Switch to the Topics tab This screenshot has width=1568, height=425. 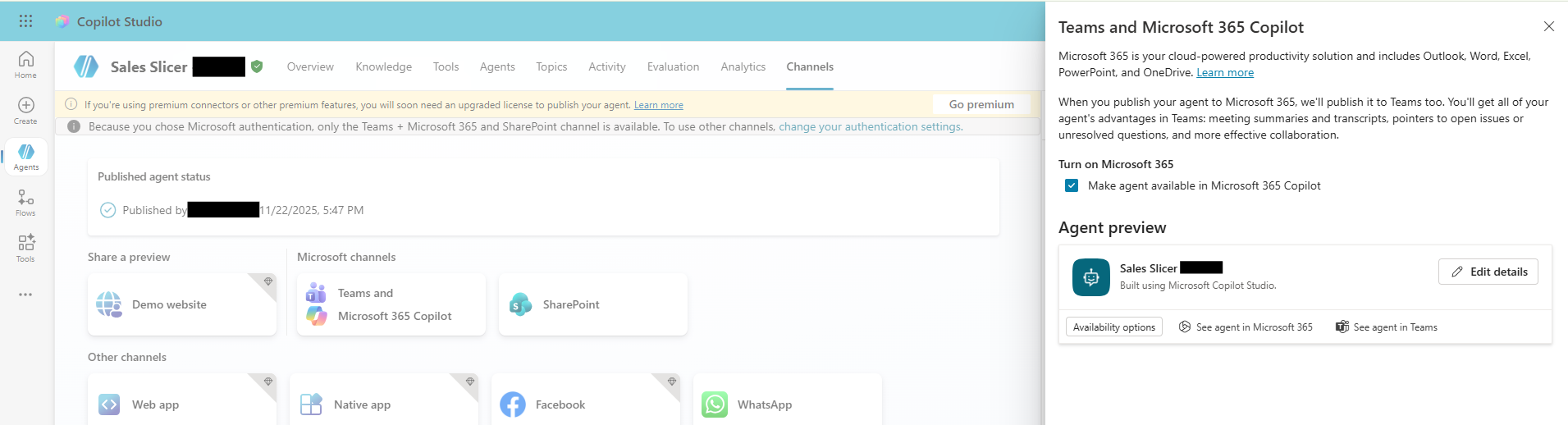point(551,66)
